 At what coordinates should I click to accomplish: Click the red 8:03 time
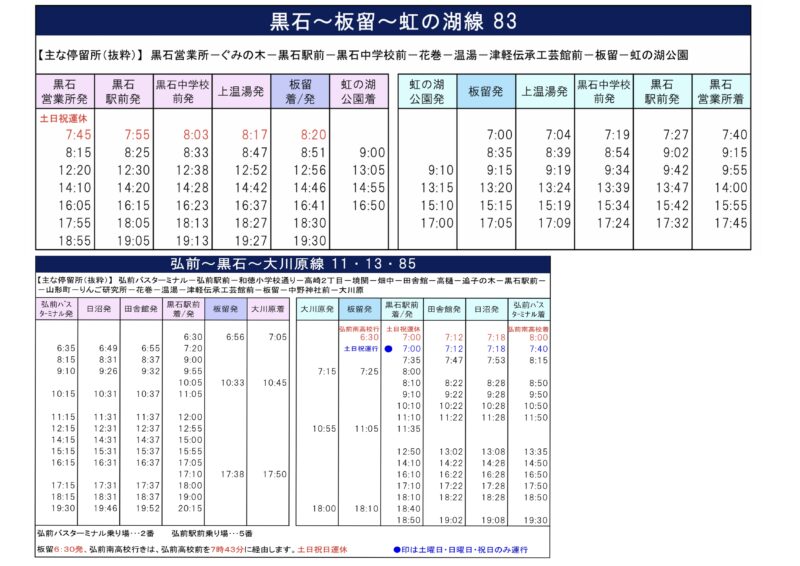tap(196, 135)
